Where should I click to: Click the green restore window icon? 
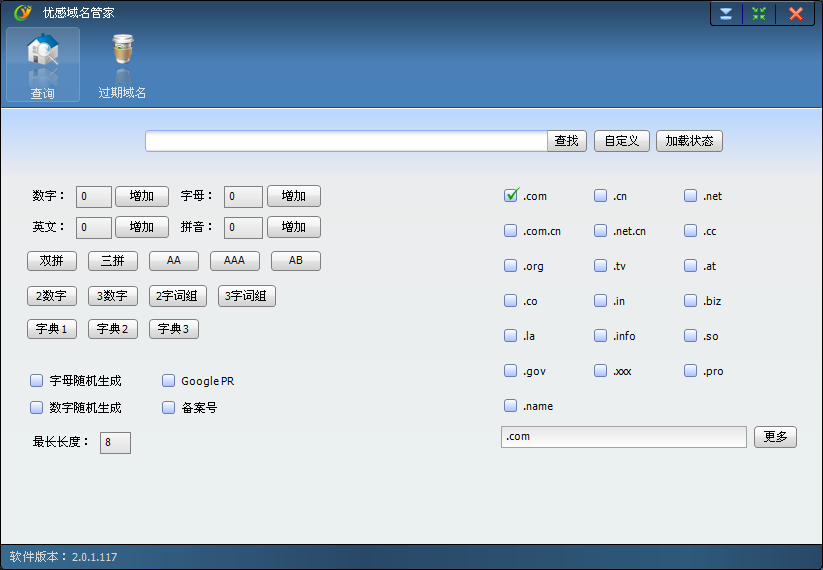pos(759,14)
